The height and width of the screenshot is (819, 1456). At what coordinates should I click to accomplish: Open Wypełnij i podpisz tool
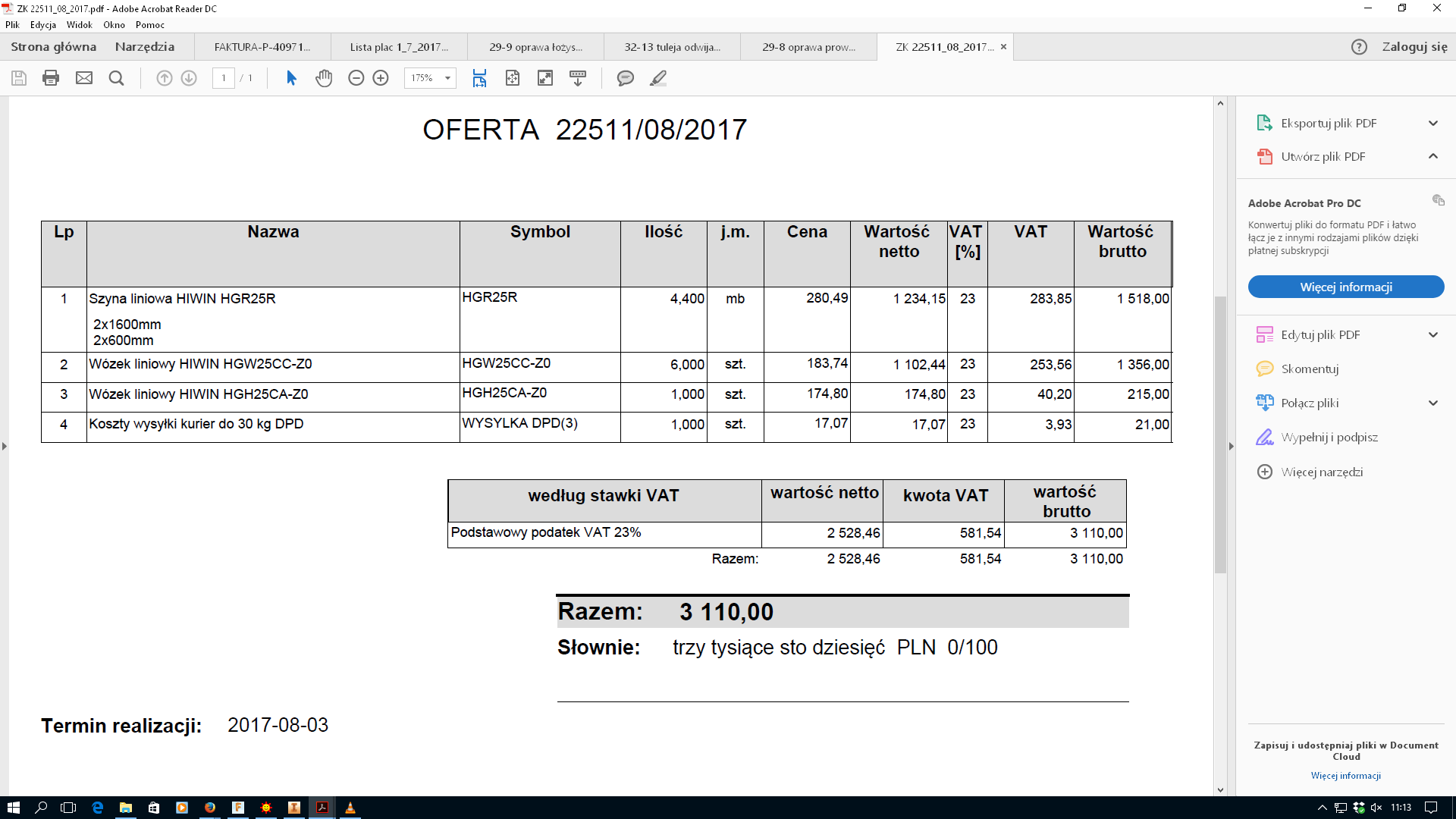(1317, 438)
